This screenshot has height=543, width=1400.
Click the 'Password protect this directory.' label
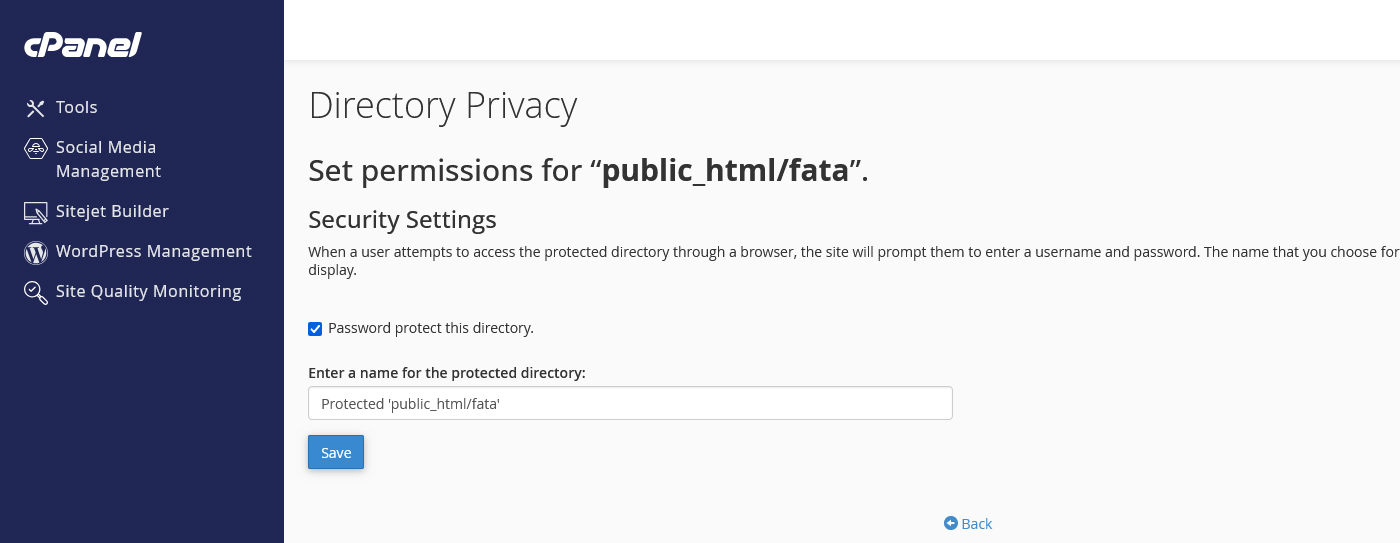[x=431, y=328]
